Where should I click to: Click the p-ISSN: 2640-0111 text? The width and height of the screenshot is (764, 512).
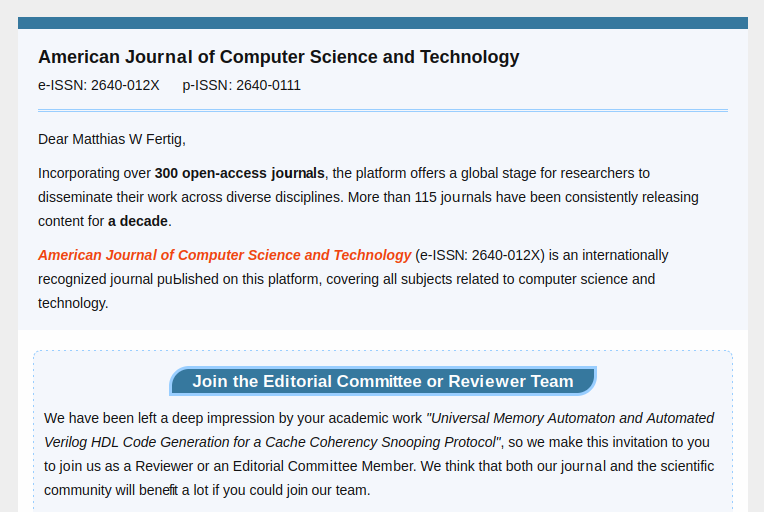point(241,85)
